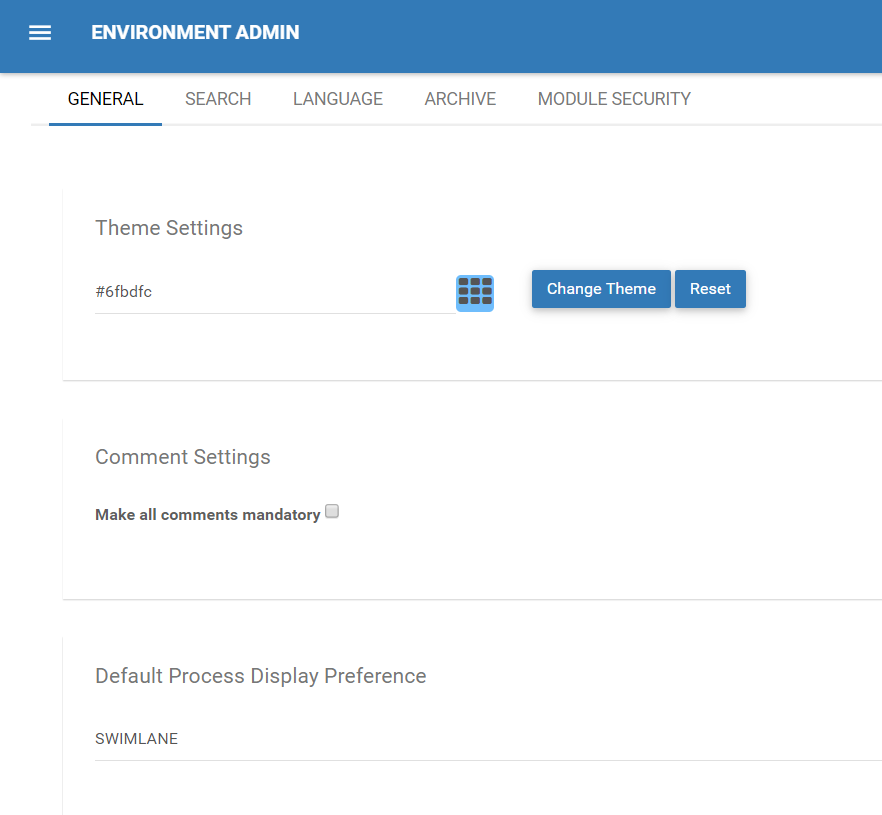Click the Comment Settings heading
882x815 pixels.
coord(183,457)
